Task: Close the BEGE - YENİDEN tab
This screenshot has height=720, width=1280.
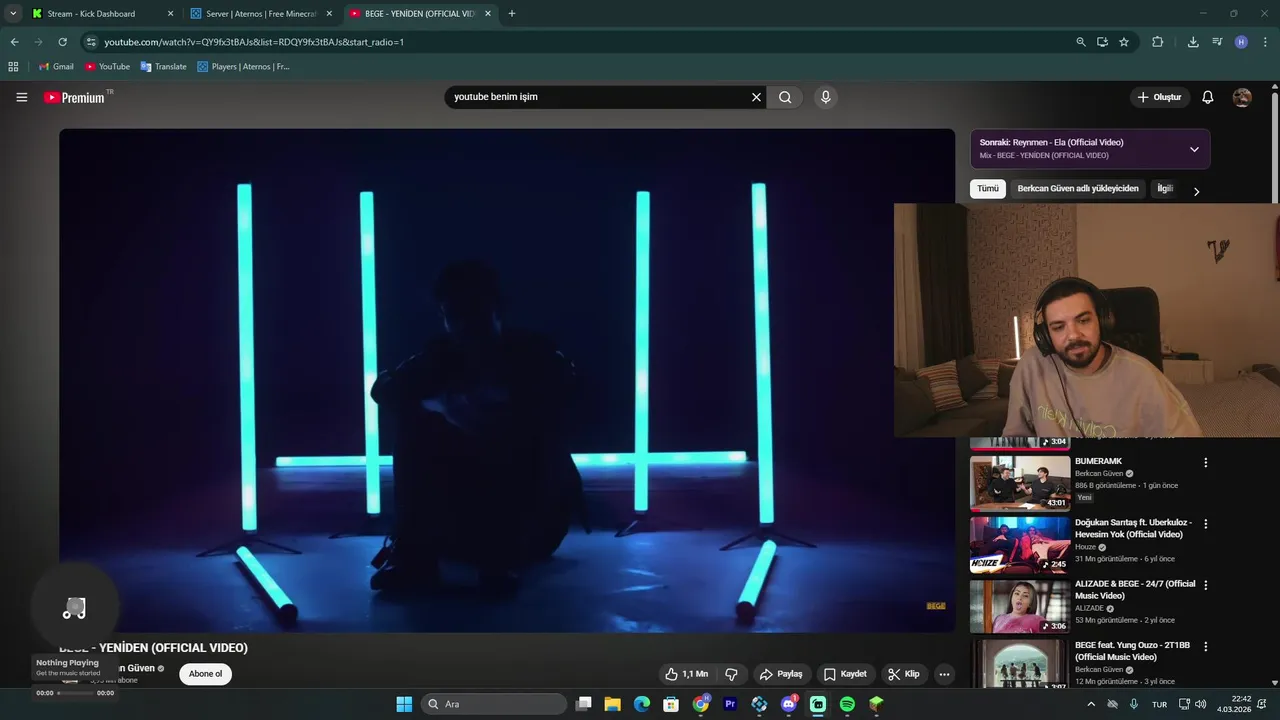Action: (x=488, y=14)
